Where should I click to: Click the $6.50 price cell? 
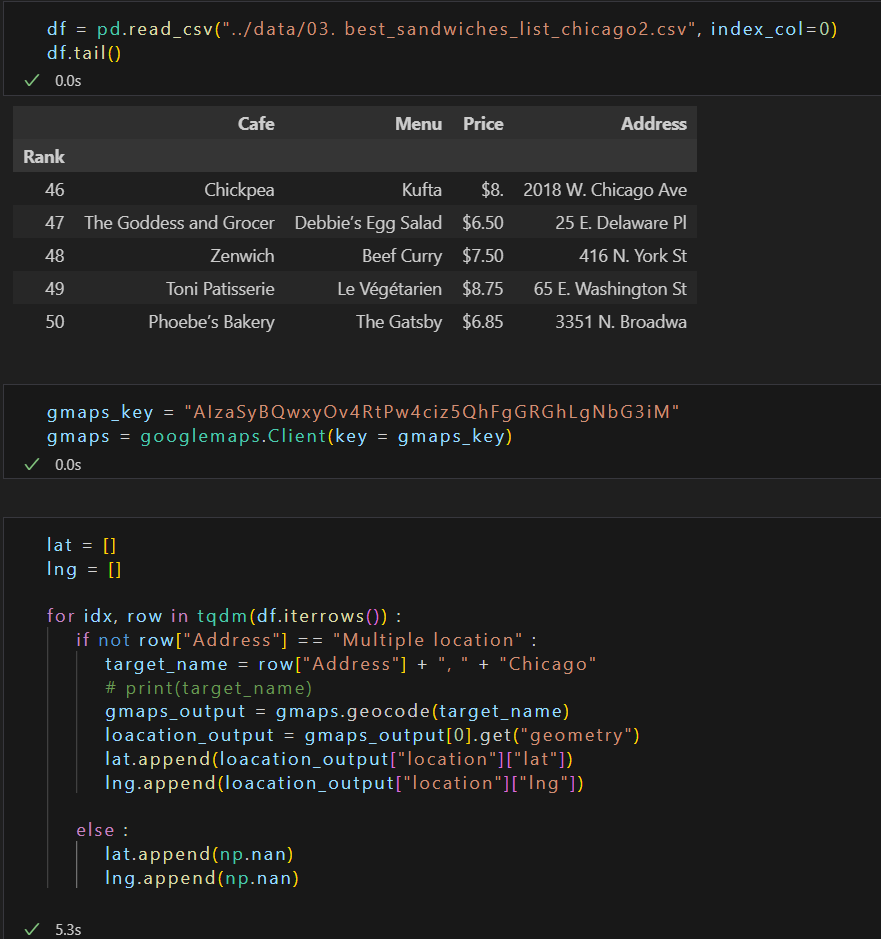pos(483,223)
